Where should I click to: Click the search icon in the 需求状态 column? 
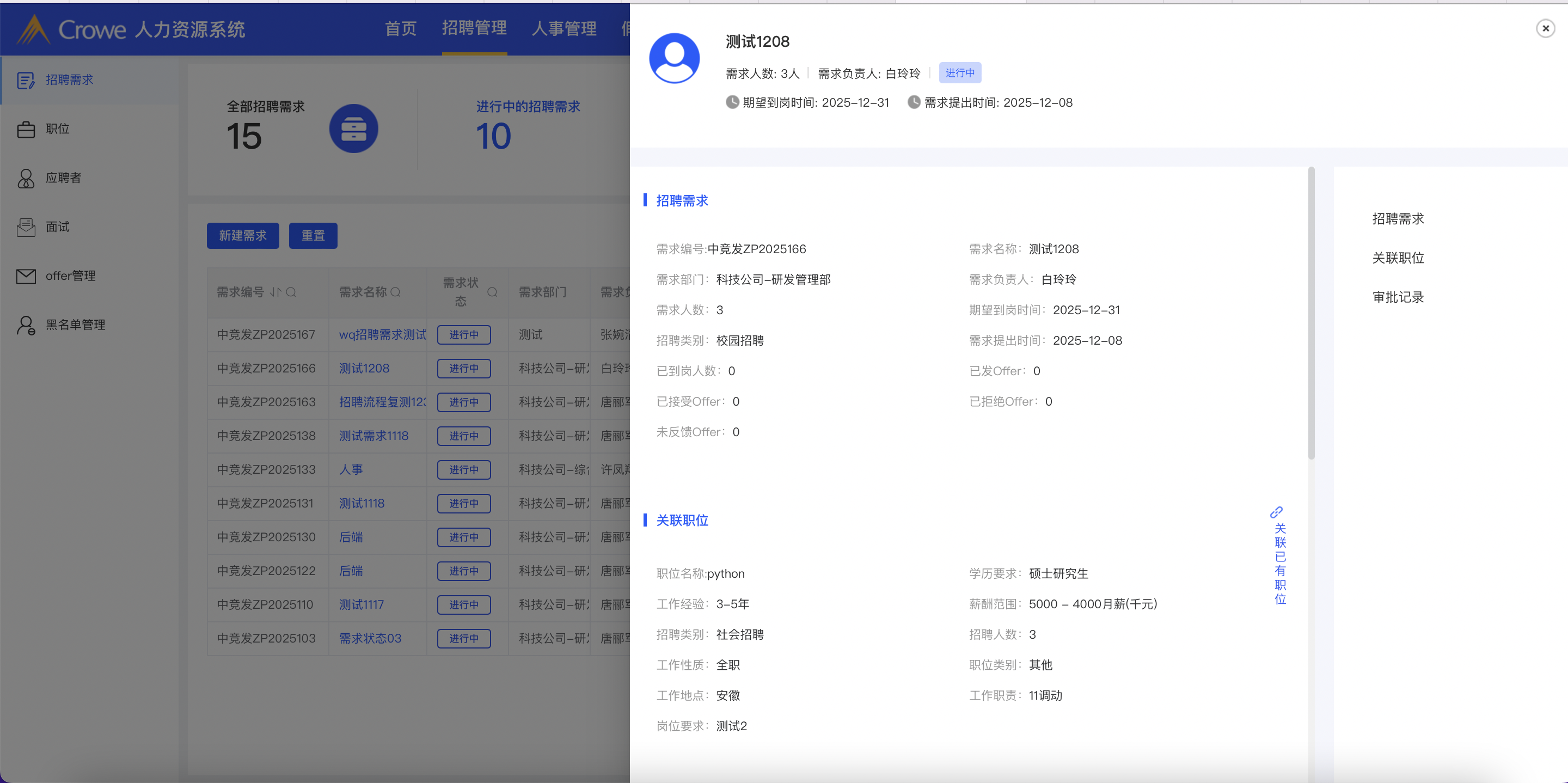[492, 292]
